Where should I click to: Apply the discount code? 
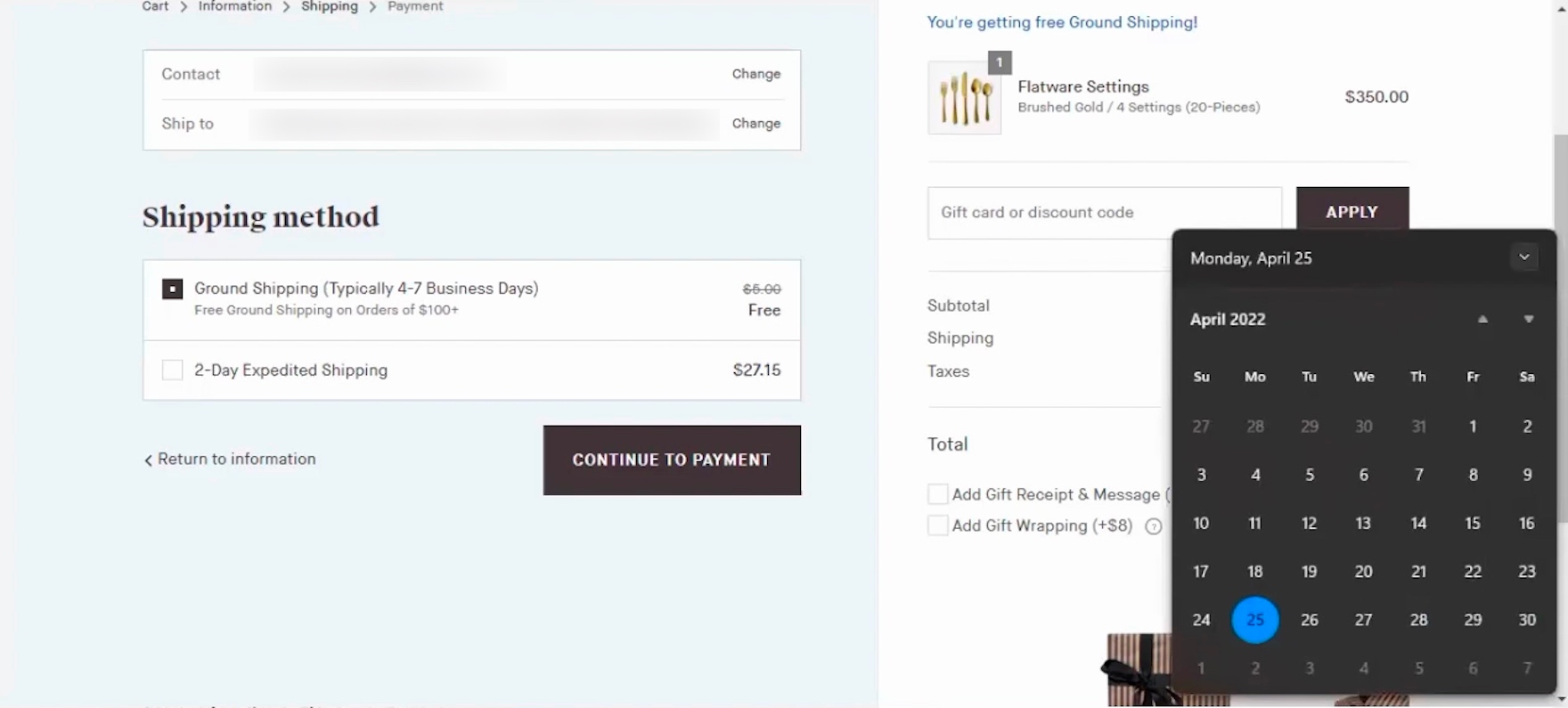pyautogui.click(x=1352, y=212)
